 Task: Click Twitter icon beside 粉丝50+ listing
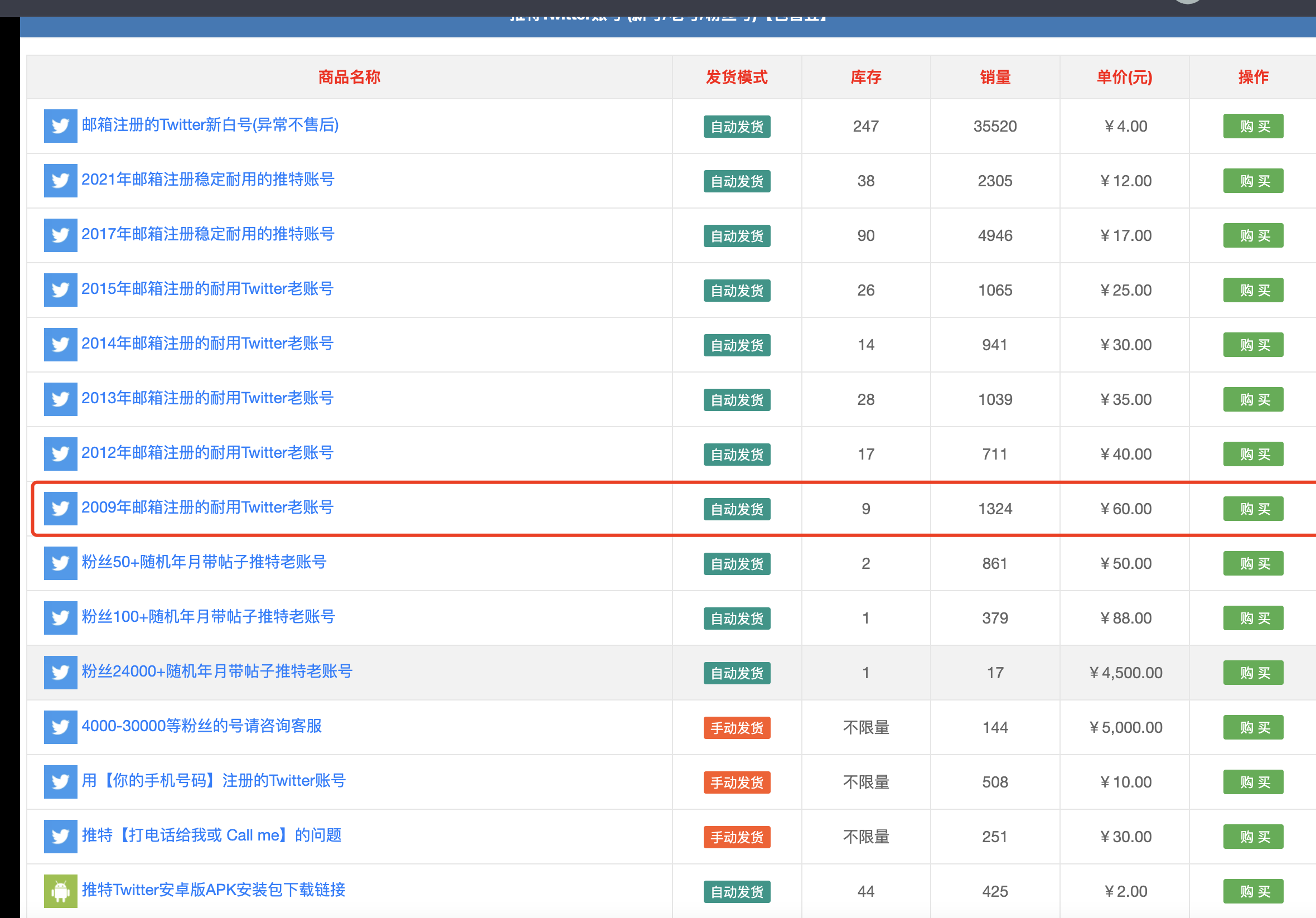coord(60,563)
